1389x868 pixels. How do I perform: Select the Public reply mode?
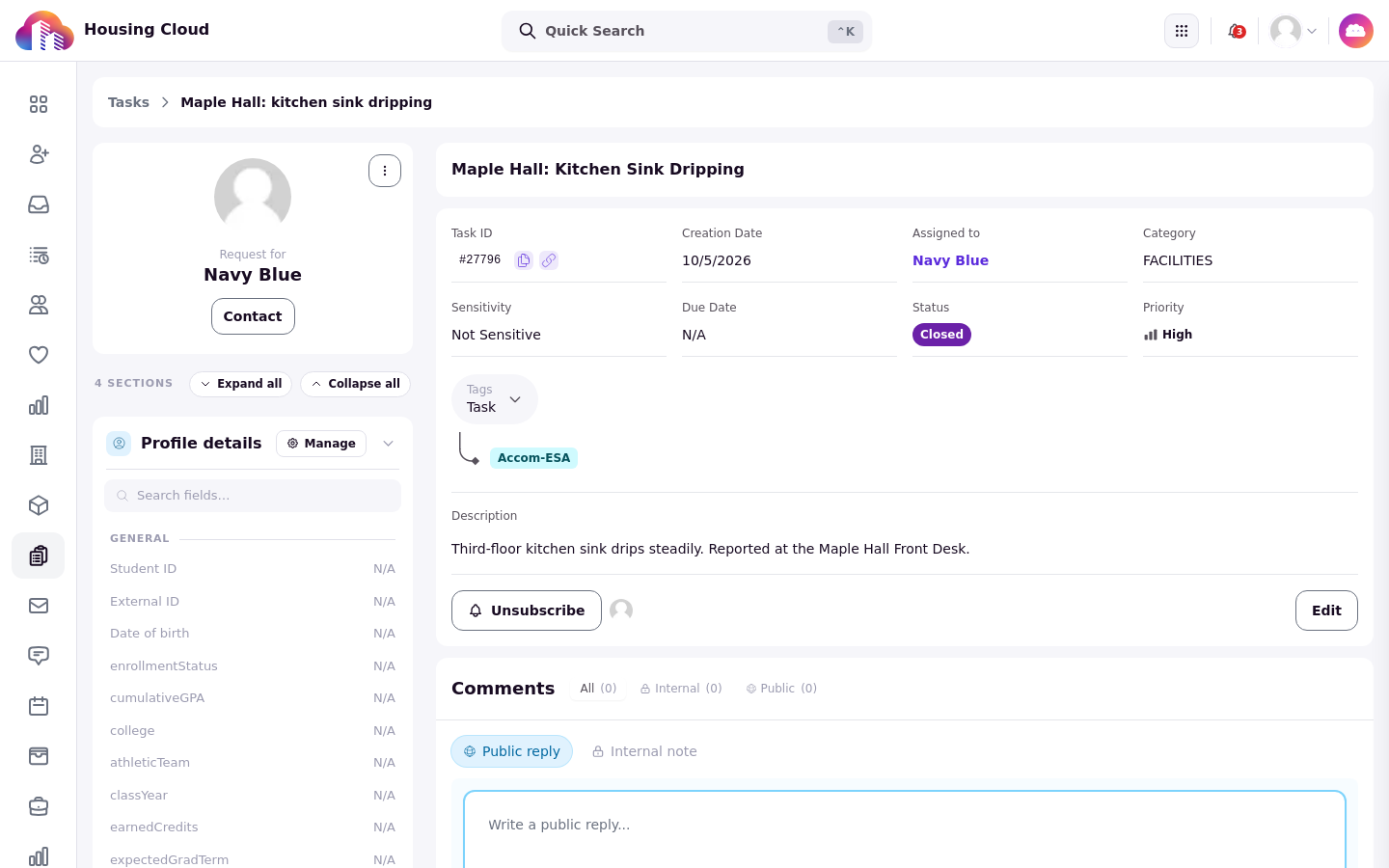511,751
